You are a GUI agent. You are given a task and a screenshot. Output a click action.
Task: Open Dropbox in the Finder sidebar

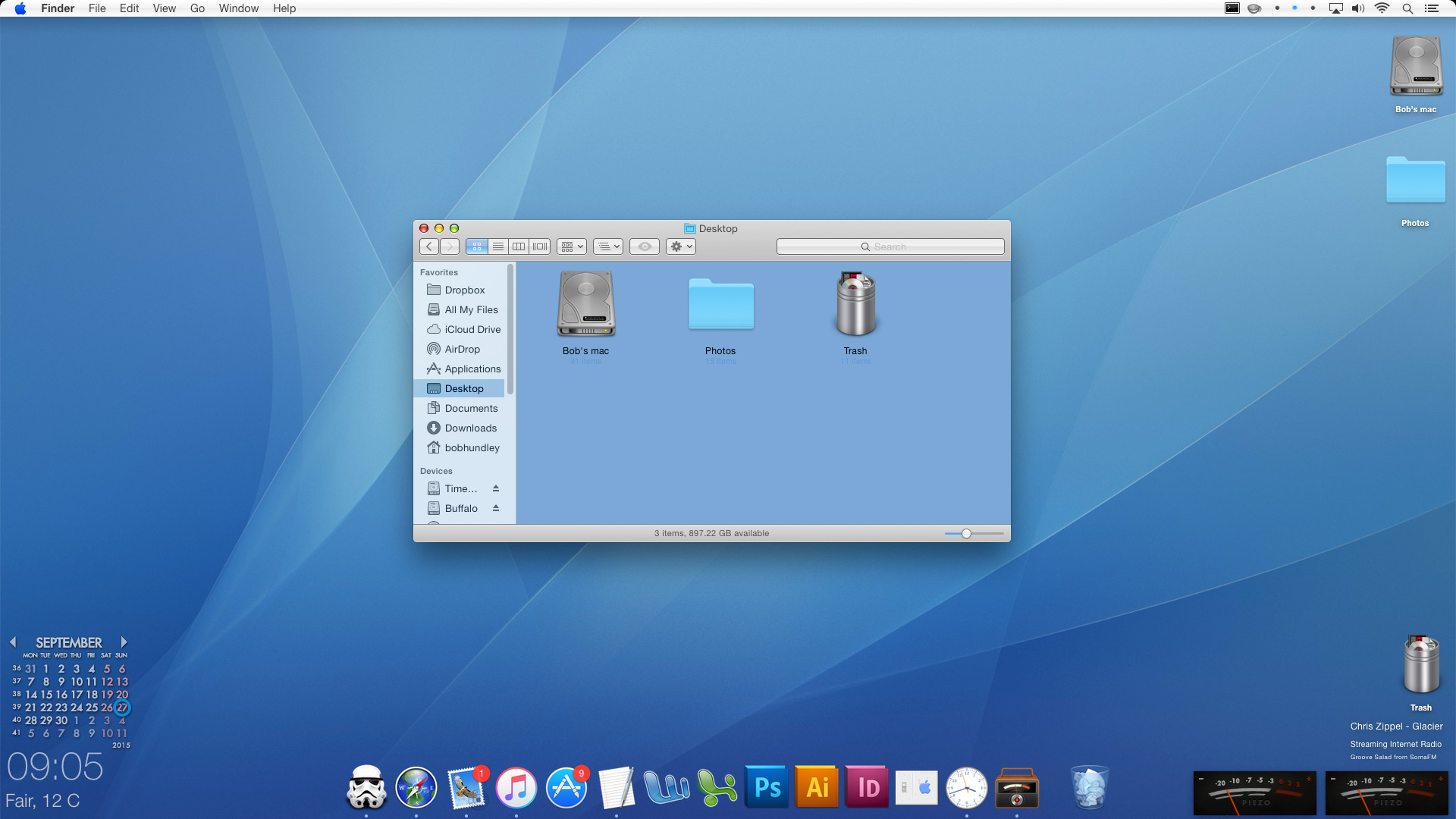pos(460,290)
